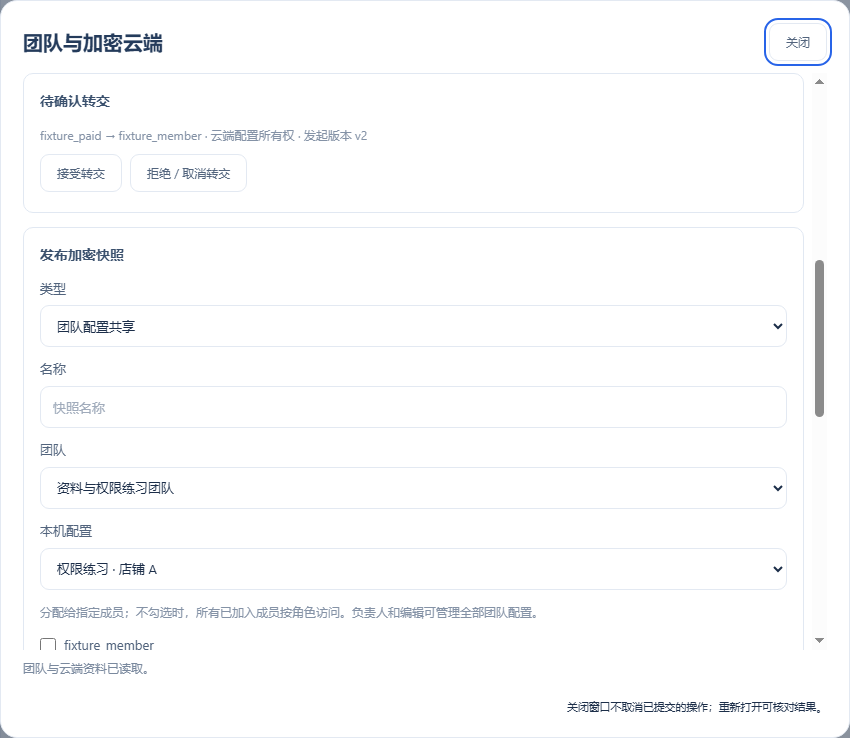The image size is (850, 738).
Task: Click the scrollbar down arrow
Action: coord(820,640)
